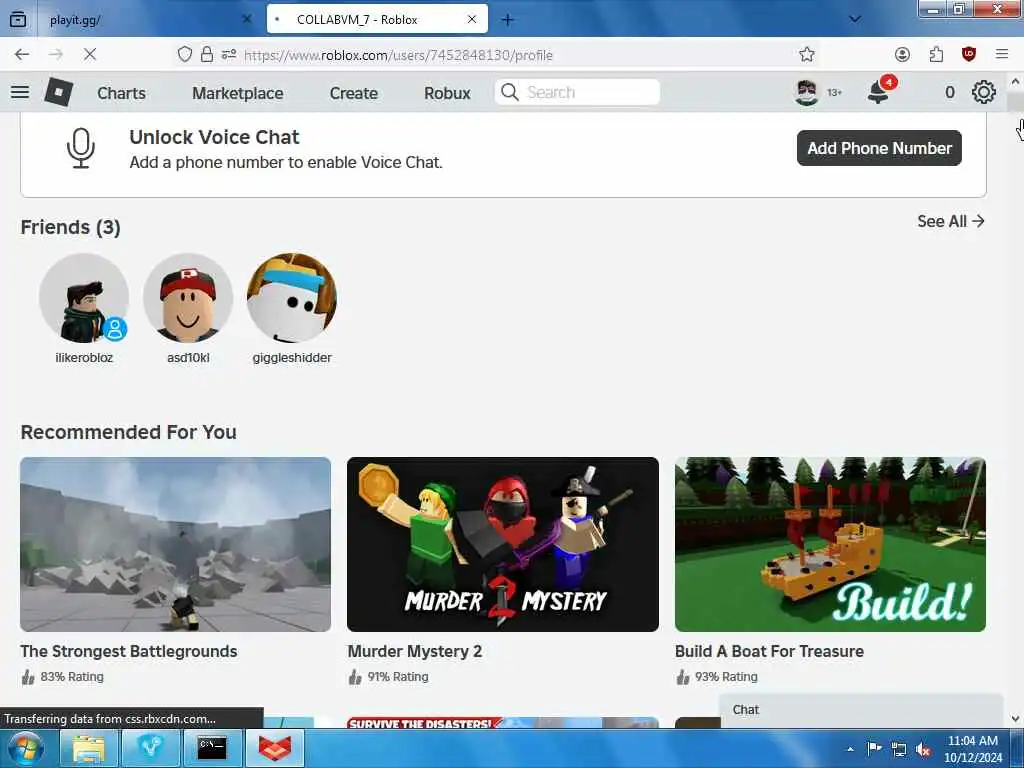The width and height of the screenshot is (1024, 768).
Task: Open the command prompt taskbar icon
Action: (212, 748)
